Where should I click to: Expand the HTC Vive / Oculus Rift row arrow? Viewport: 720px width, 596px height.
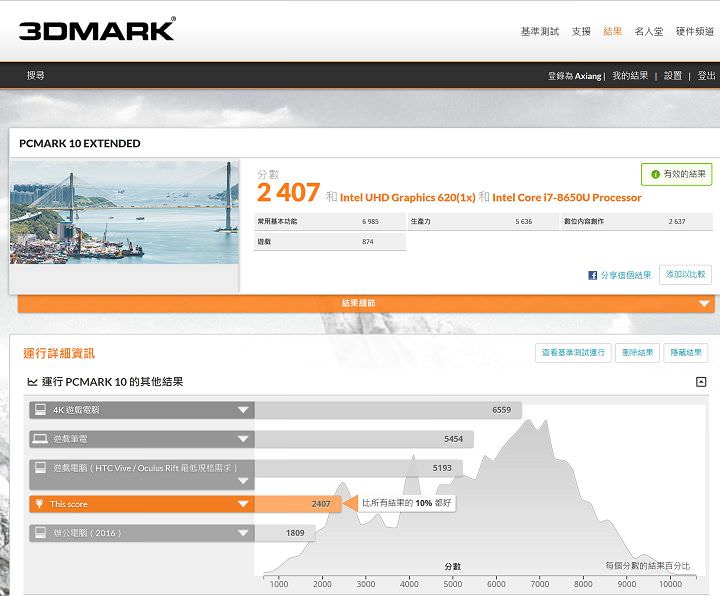243,481
